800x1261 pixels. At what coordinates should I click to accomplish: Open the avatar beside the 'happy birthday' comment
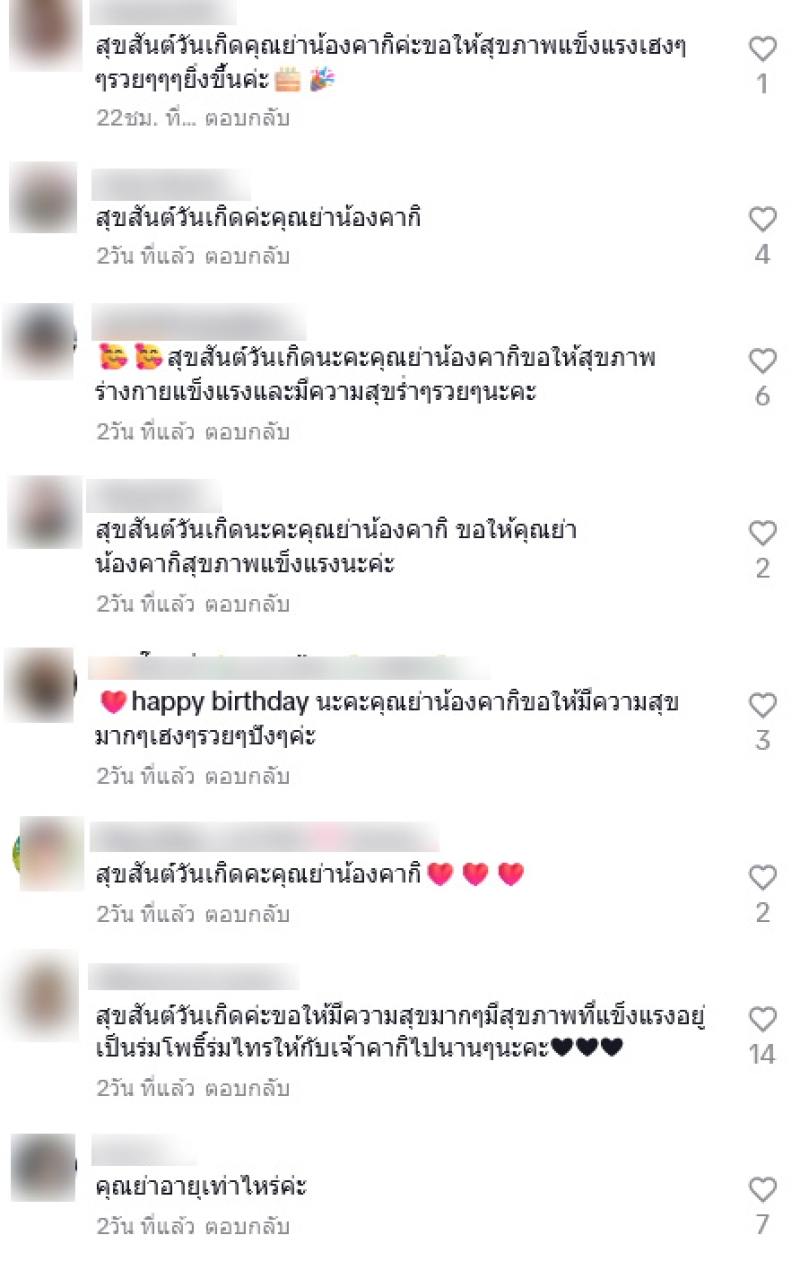point(40,685)
